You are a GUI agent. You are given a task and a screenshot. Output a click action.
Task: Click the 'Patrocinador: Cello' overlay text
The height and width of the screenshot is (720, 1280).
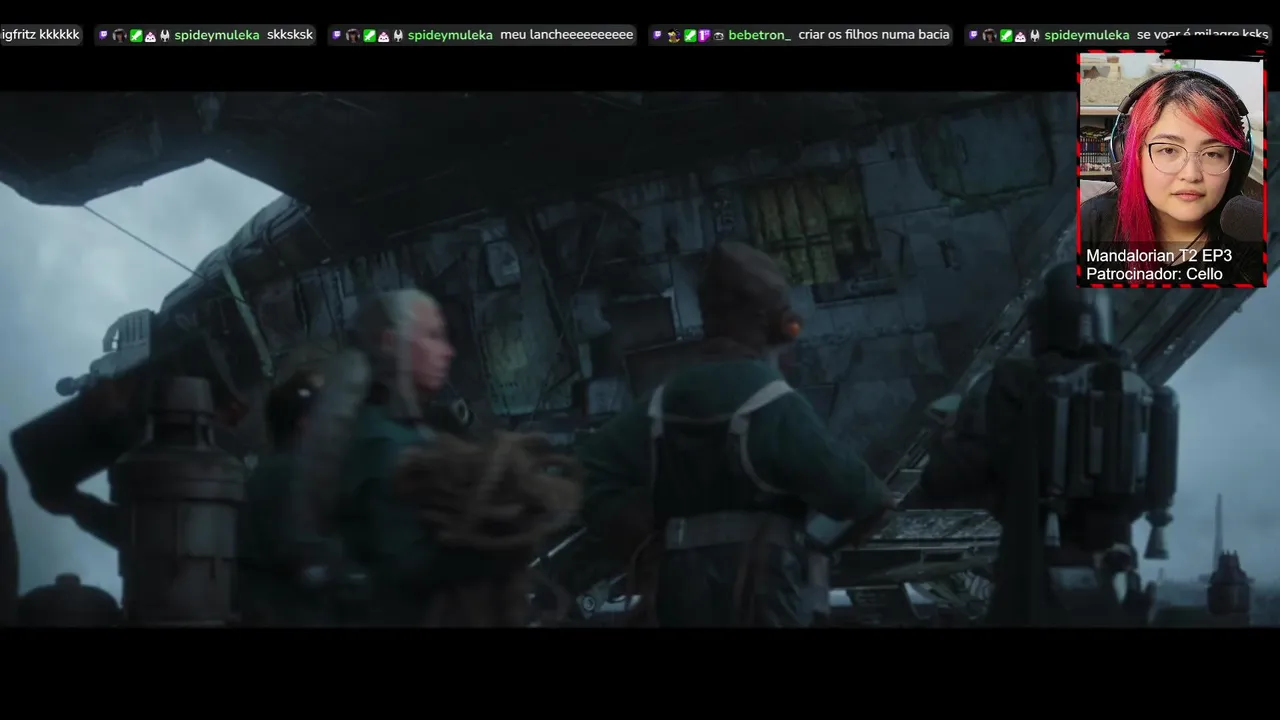[x=1154, y=274]
